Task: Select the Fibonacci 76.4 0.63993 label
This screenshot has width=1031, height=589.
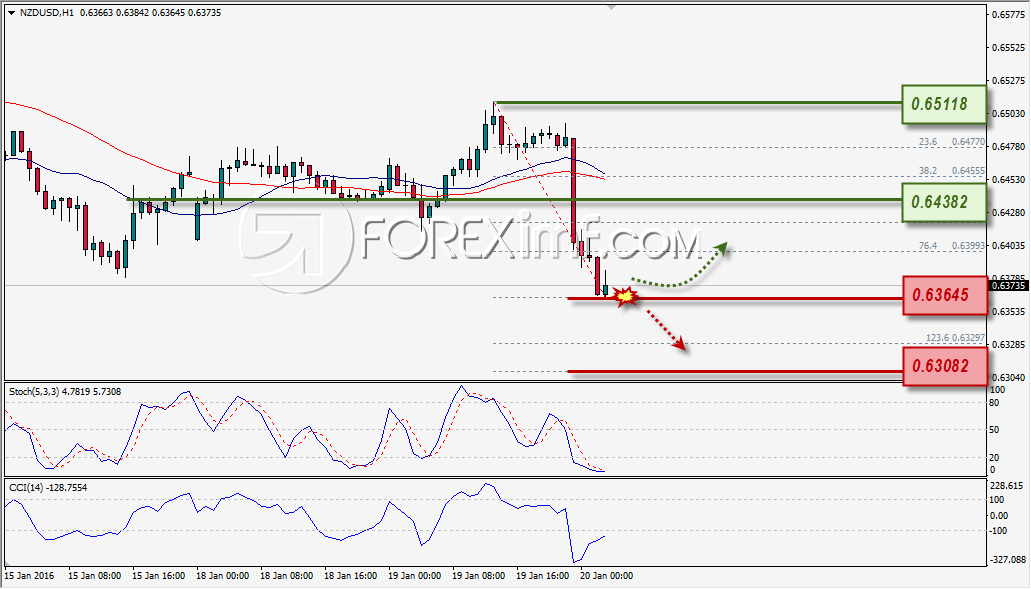Action: tap(951, 245)
